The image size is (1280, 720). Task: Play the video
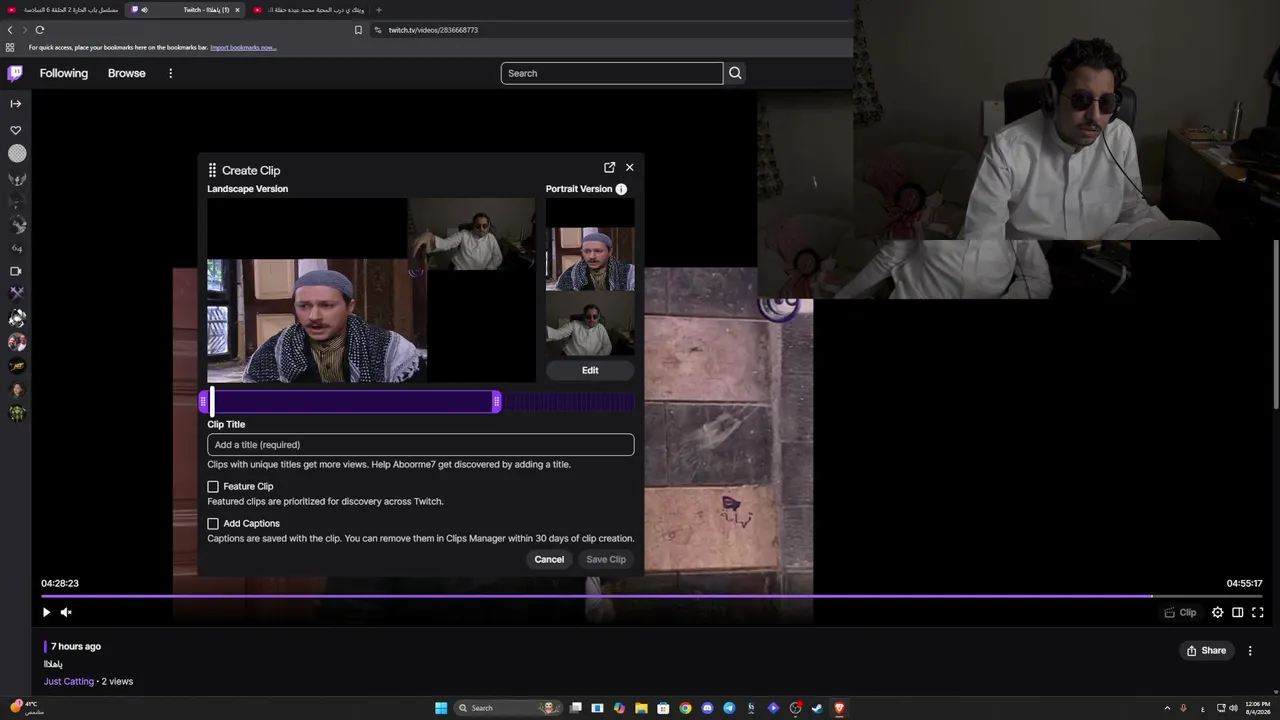pos(46,612)
